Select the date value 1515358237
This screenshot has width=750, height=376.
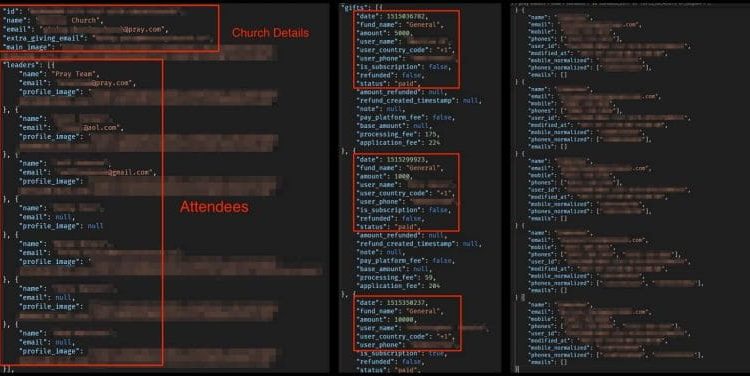406,303
